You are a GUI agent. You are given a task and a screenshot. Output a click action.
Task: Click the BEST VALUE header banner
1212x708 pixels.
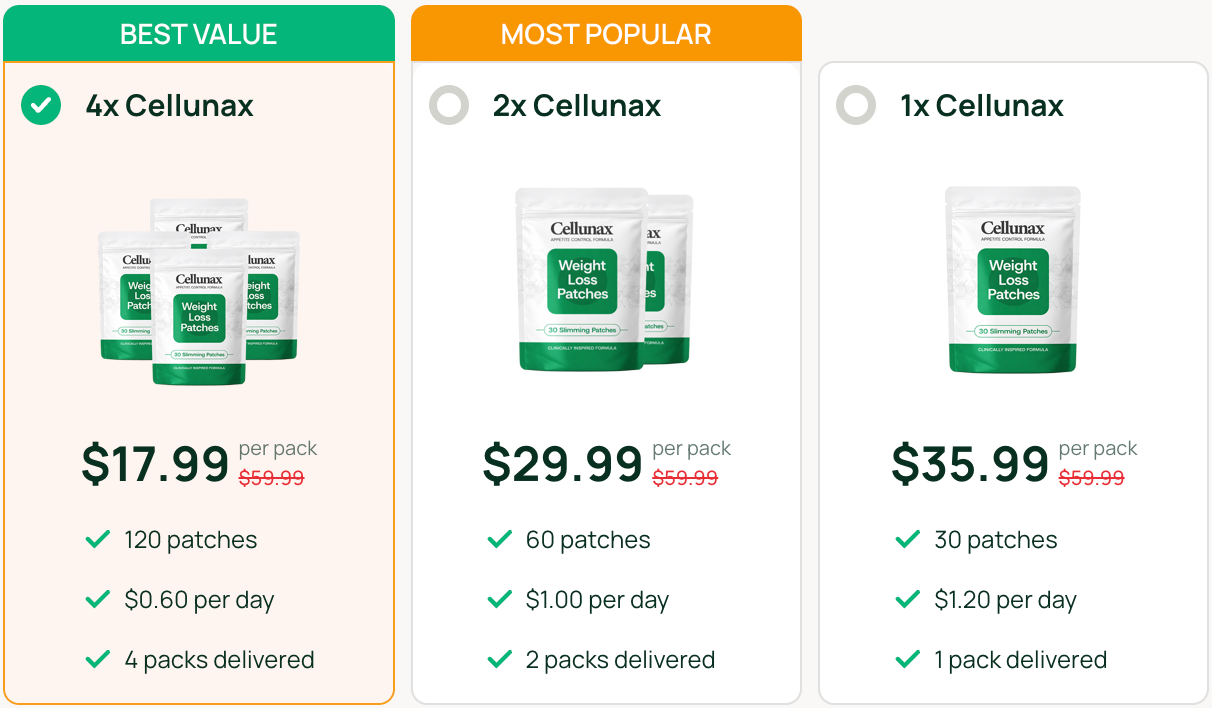[198, 33]
